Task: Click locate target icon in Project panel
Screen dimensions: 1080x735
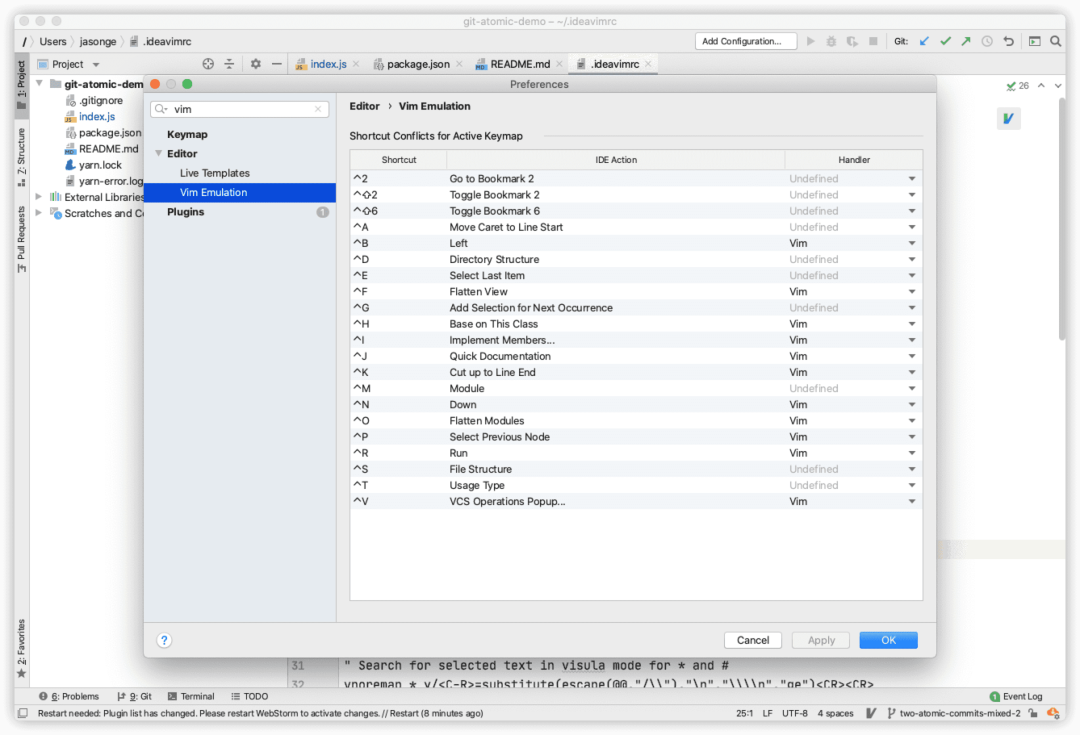Action: point(208,64)
